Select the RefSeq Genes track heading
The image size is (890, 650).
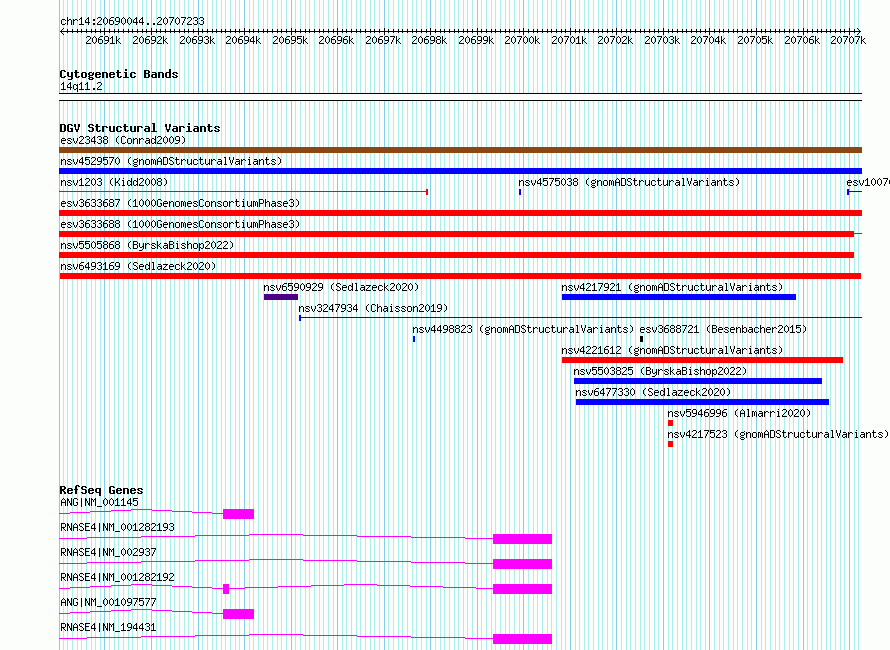pos(102,490)
